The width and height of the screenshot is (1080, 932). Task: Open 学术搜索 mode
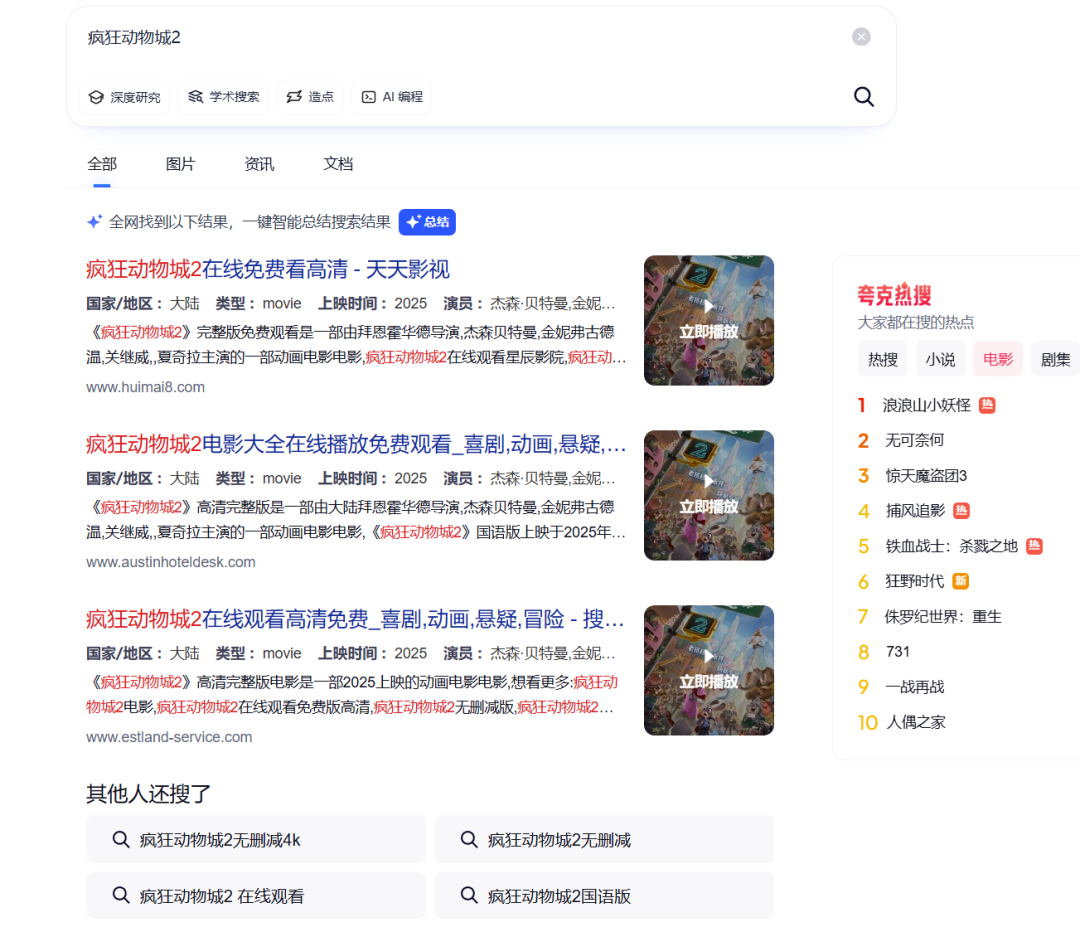[223, 97]
